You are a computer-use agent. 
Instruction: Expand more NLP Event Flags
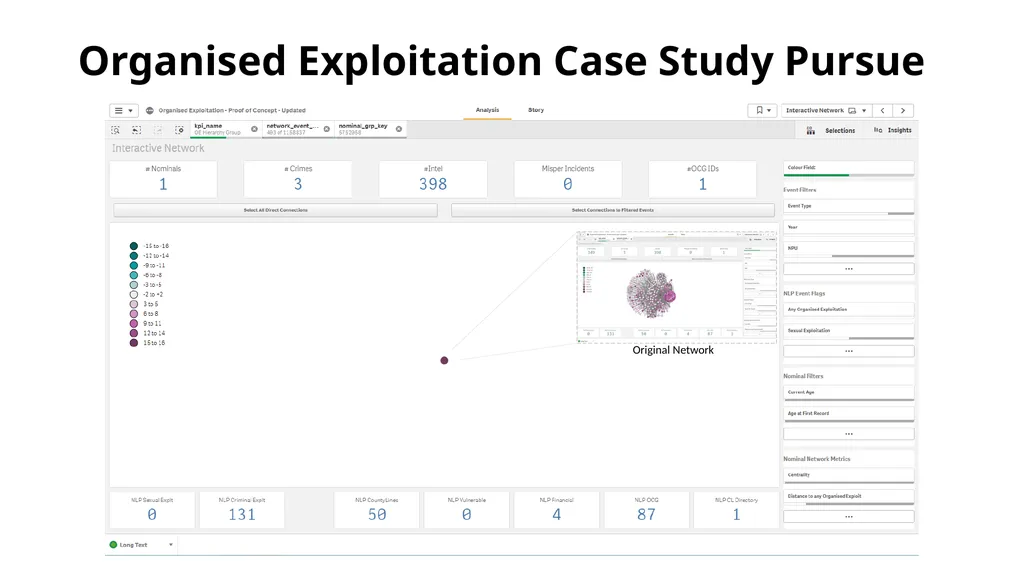(x=848, y=352)
